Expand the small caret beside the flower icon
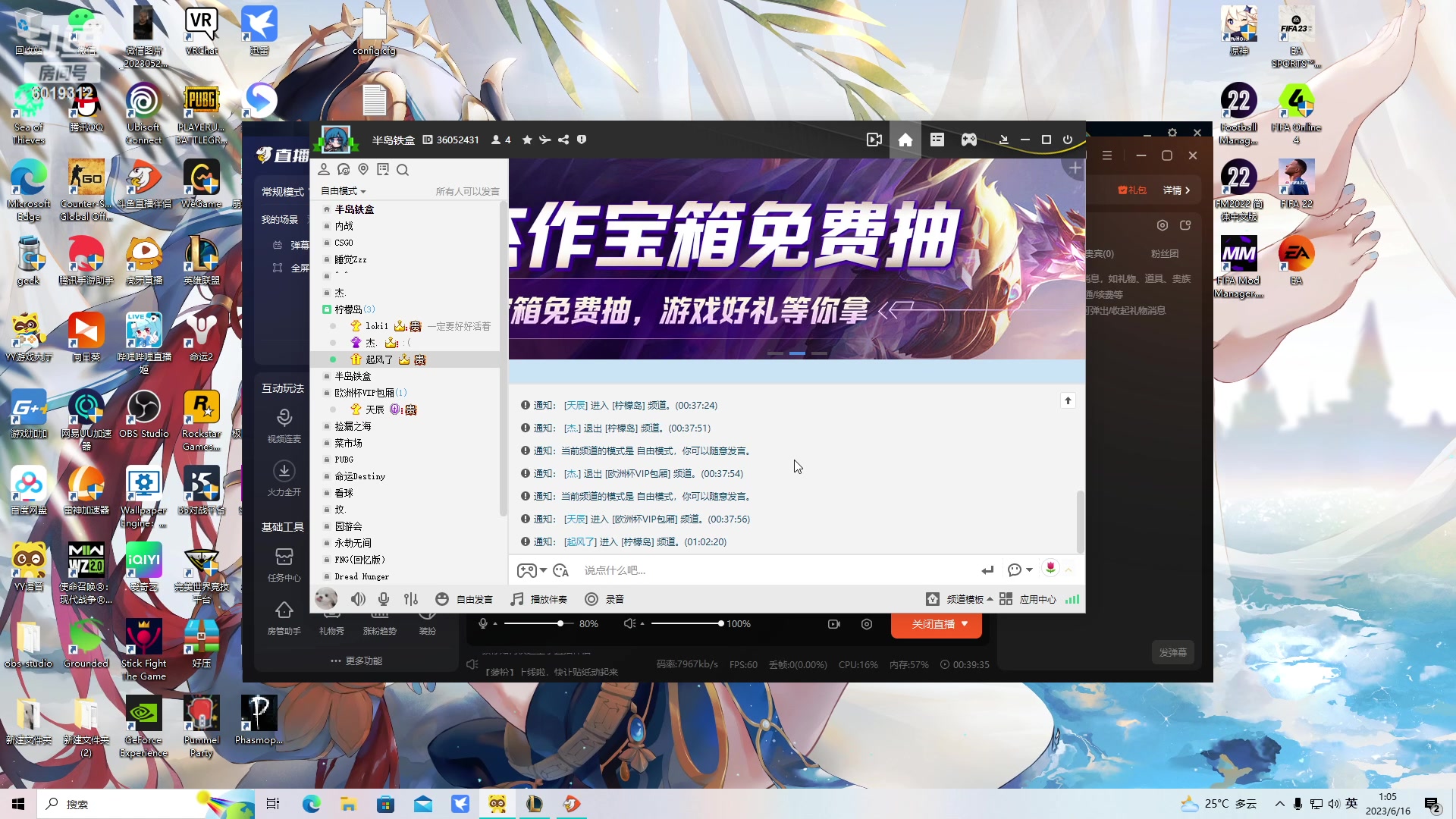Viewport: 1456px width, 819px height. coord(1068,570)
